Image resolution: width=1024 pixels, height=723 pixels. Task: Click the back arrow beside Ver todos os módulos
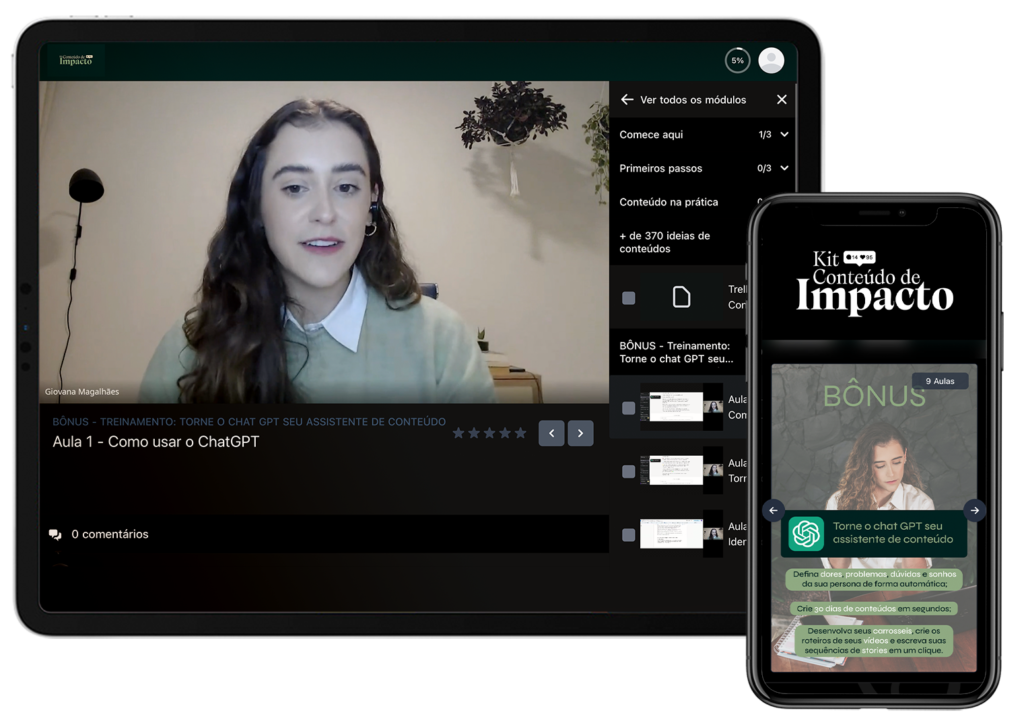click(627, 100)
